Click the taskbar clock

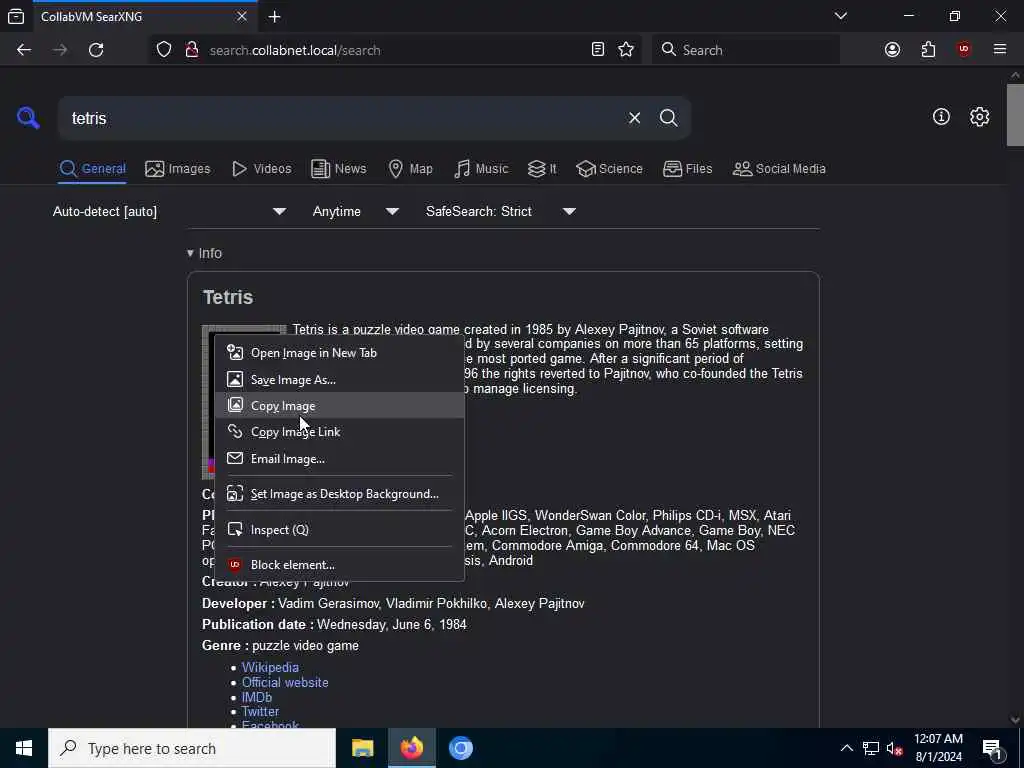pyautogui.click(x=938, y=748)
